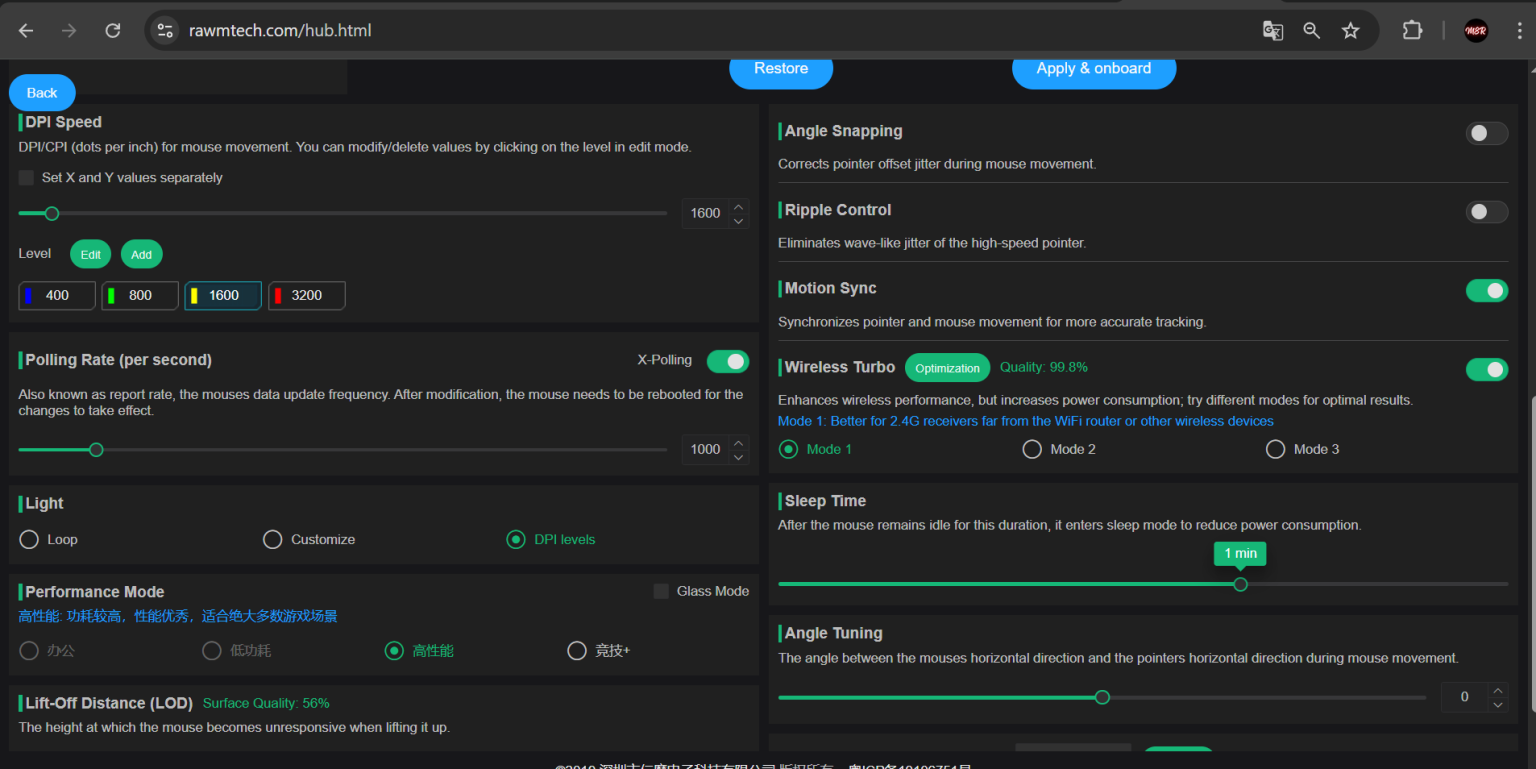The height and width of the screenshot is (769, 1536).
Task: Select Wireless Turbo Mode 2
Action: [1032, 450]
